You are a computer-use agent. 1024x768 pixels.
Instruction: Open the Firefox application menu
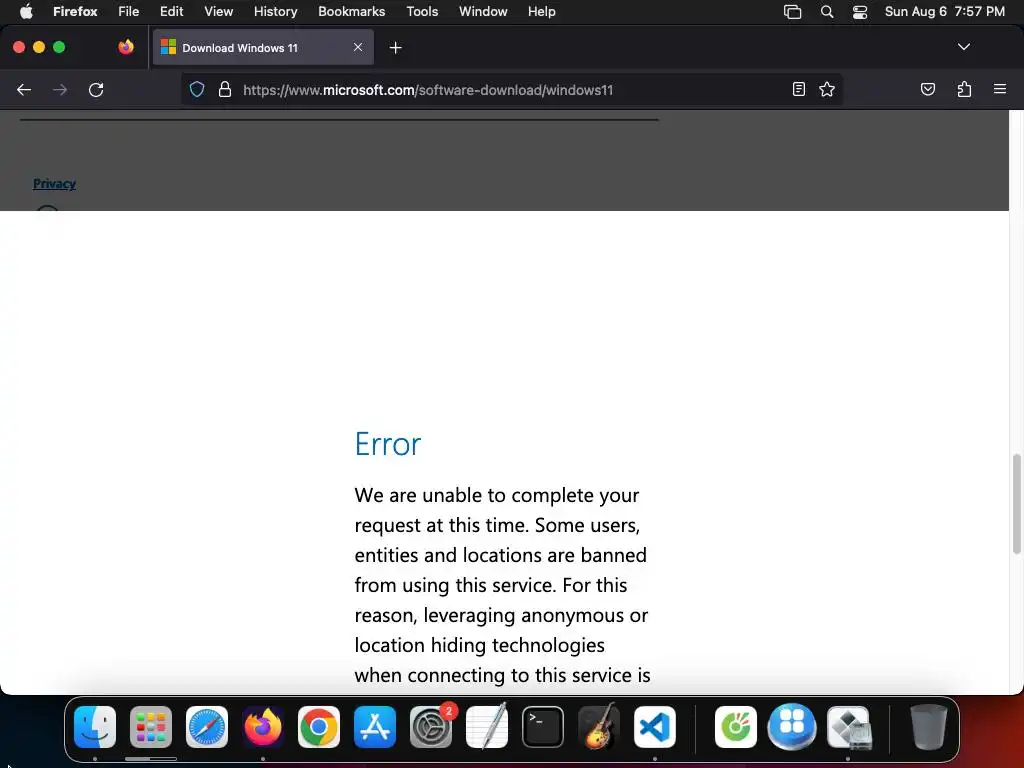tap(1000, 89)
